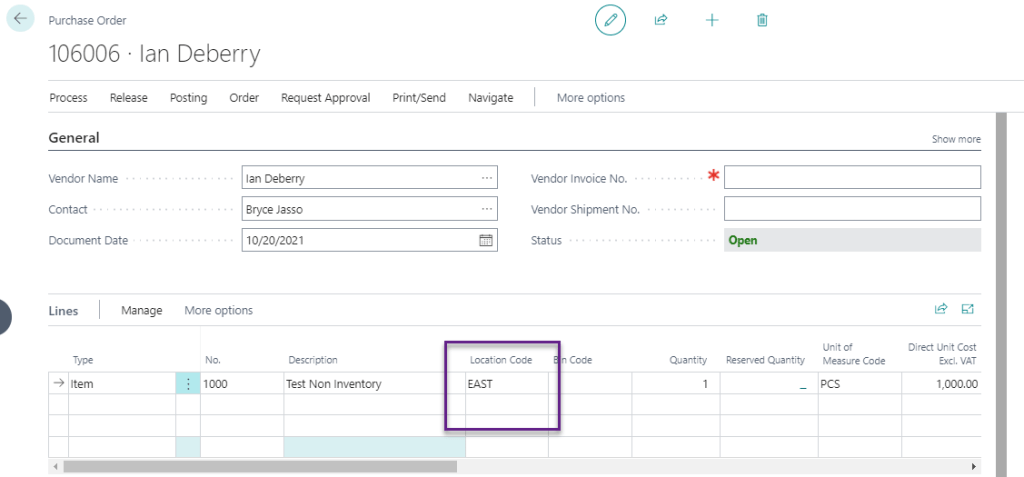Image resolution: width=1024 pixels, height=477 pixels.
Task: Open row options three-dot menu
Action: 188,384
